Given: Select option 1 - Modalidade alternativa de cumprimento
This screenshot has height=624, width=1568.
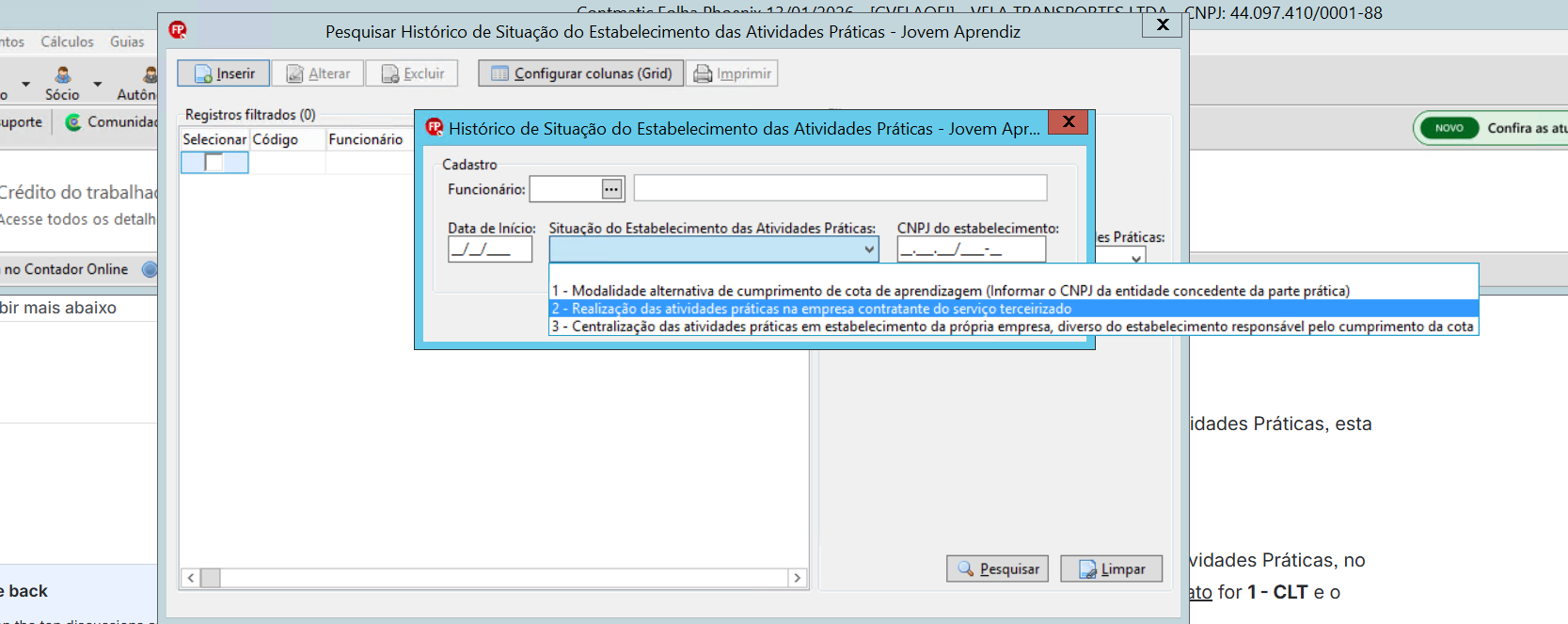Looking at the screenshot, I should pyautogui.click(x=1013, y=291).
